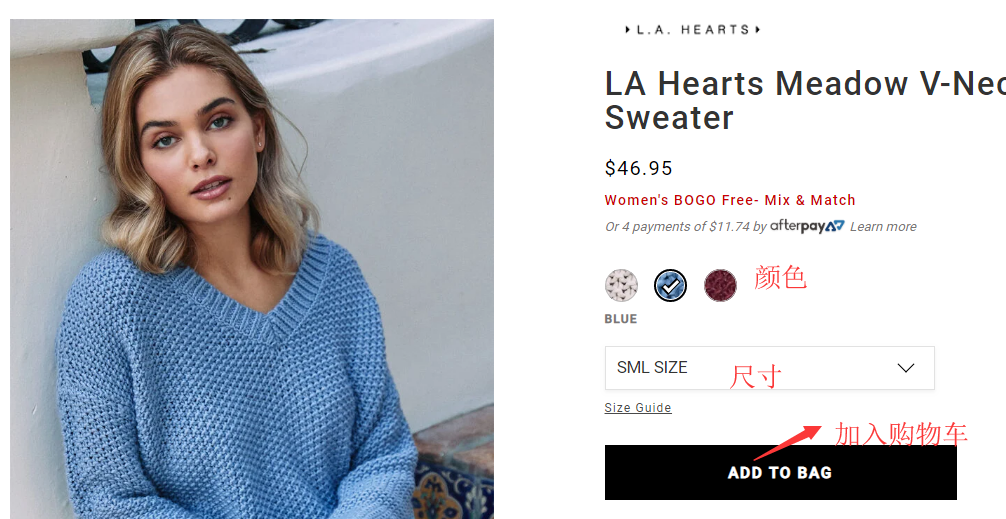
Task: Open the L.A. Hearts brand logo
Action: tap(693, 30)
